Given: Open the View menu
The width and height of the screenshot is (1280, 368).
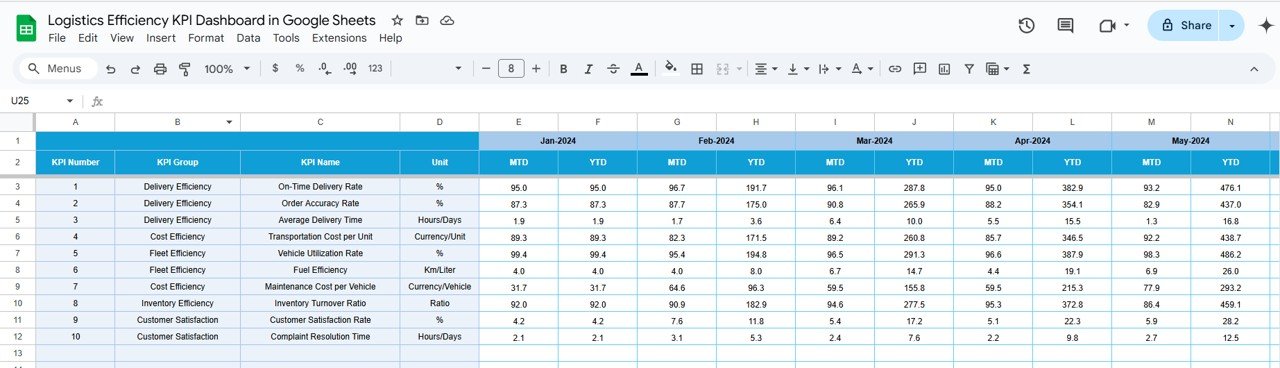Looking at the screenshot, I should (122, 38).
